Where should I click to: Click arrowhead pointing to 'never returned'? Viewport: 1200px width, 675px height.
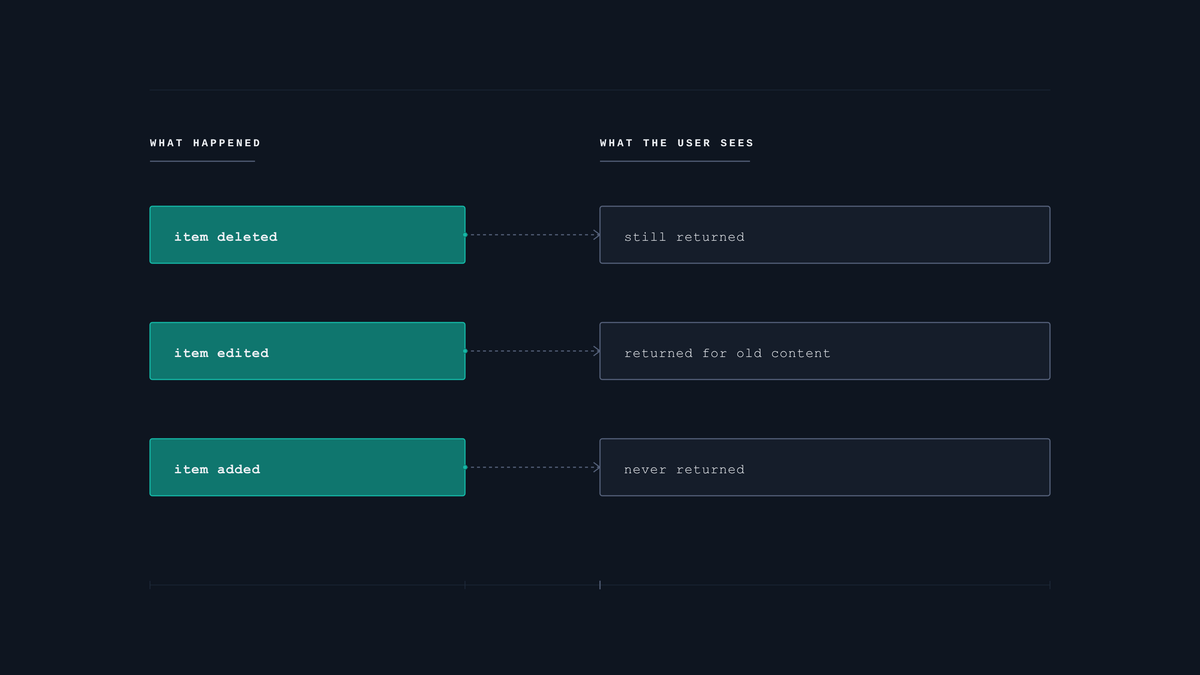click(x=596, y=467)
